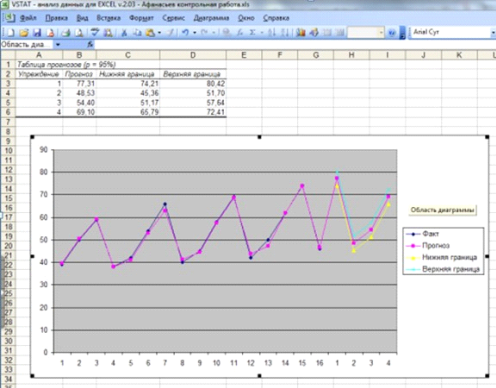Click the Cut scissors icon
Screen dimensions: 496x388
[124, 33]
